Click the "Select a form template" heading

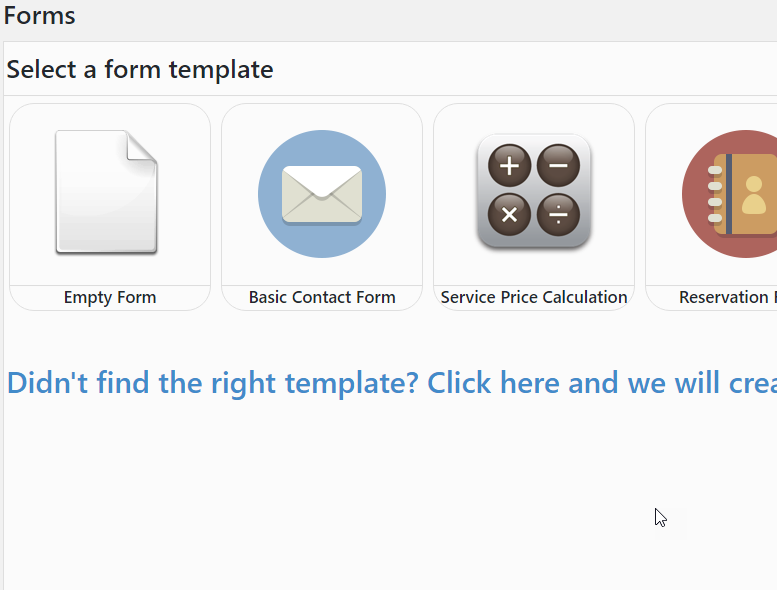pyautogui.click(x=140, y=69)
